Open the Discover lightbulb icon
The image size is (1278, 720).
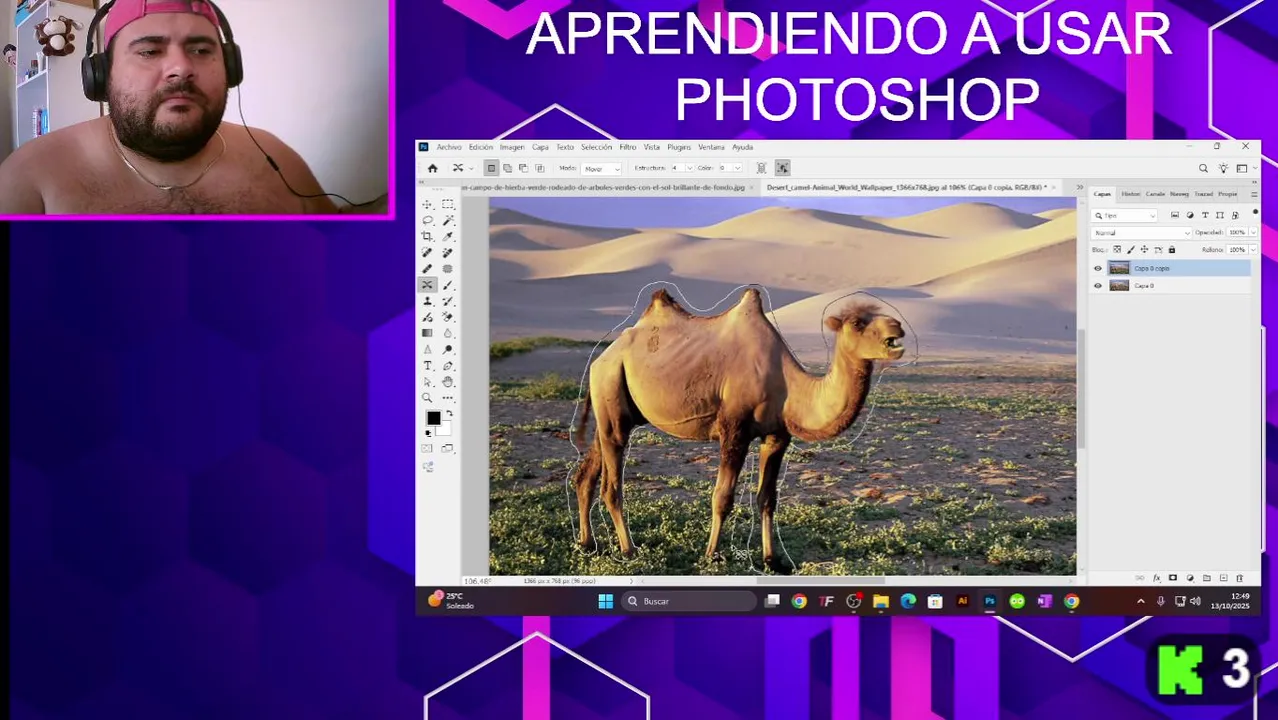(1223, 168)
